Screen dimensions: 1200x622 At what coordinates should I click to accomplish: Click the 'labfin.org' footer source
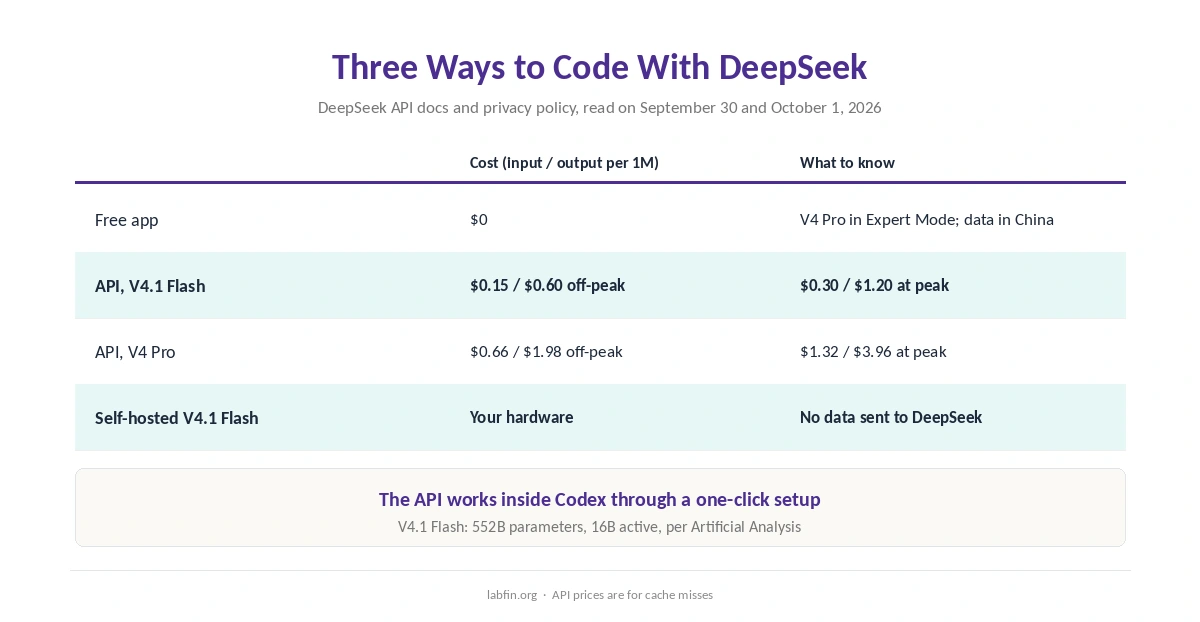[x=512, y=595]
